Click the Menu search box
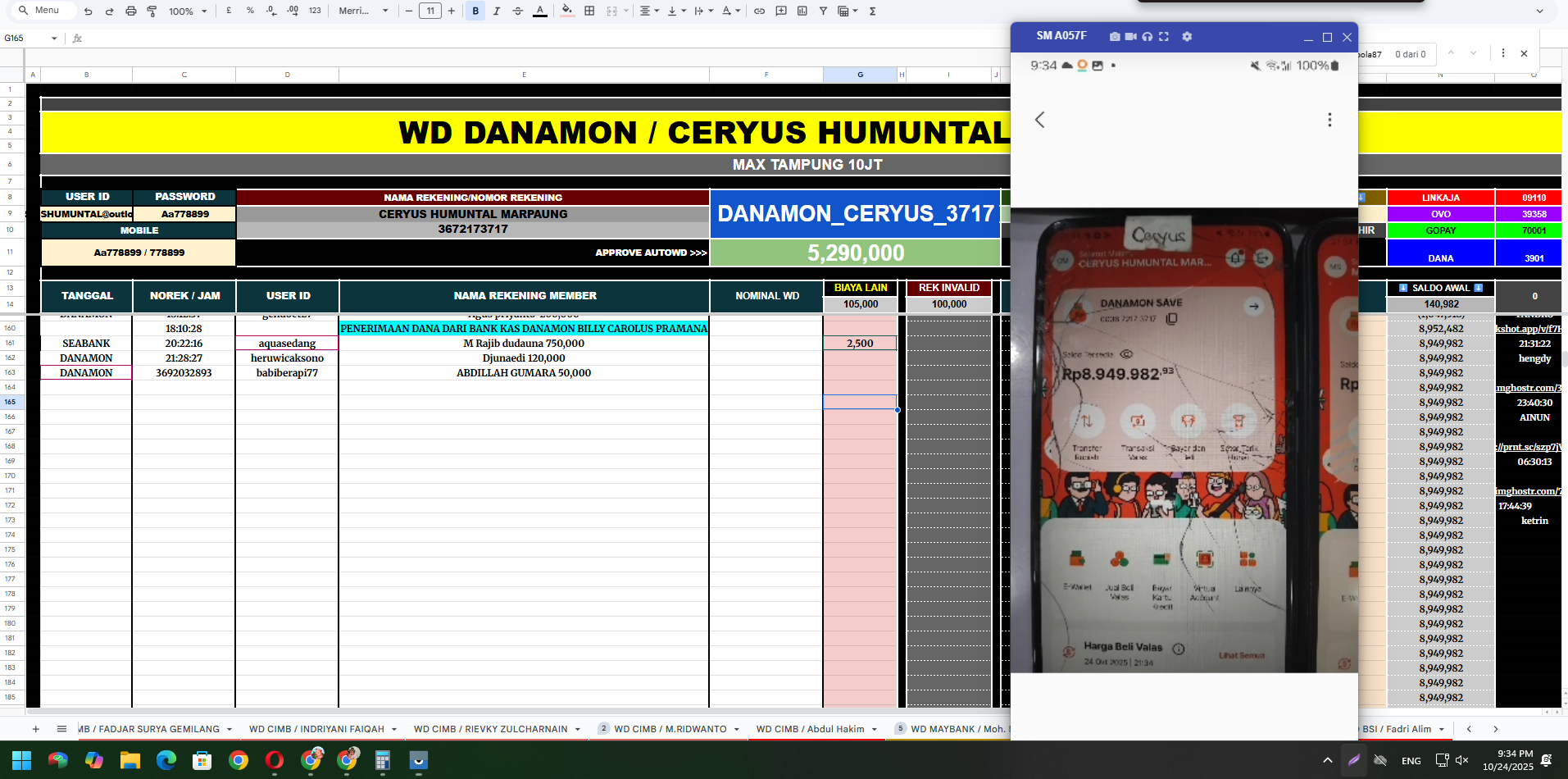The image size is (1568, 779). point(45,11)
